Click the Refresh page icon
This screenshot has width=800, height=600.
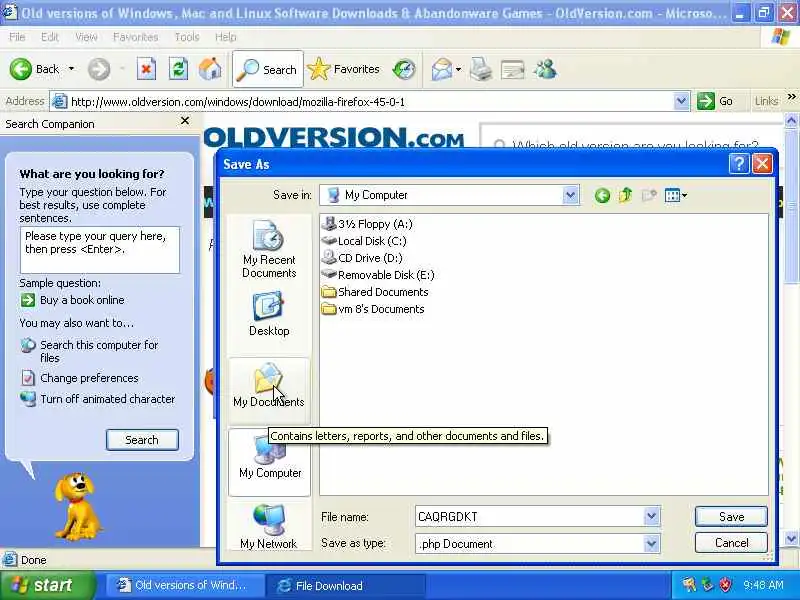pyautogui.click(x=178, y=69)
